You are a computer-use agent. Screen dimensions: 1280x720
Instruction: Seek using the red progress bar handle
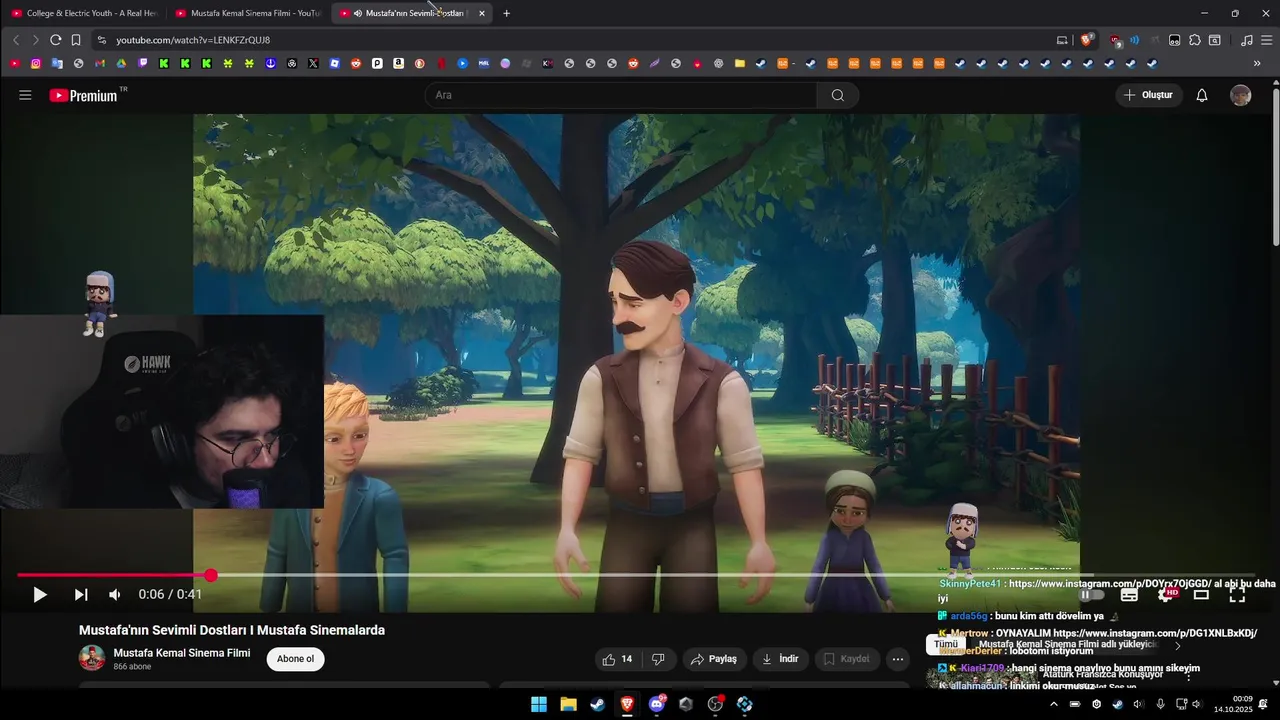(211, 575)
